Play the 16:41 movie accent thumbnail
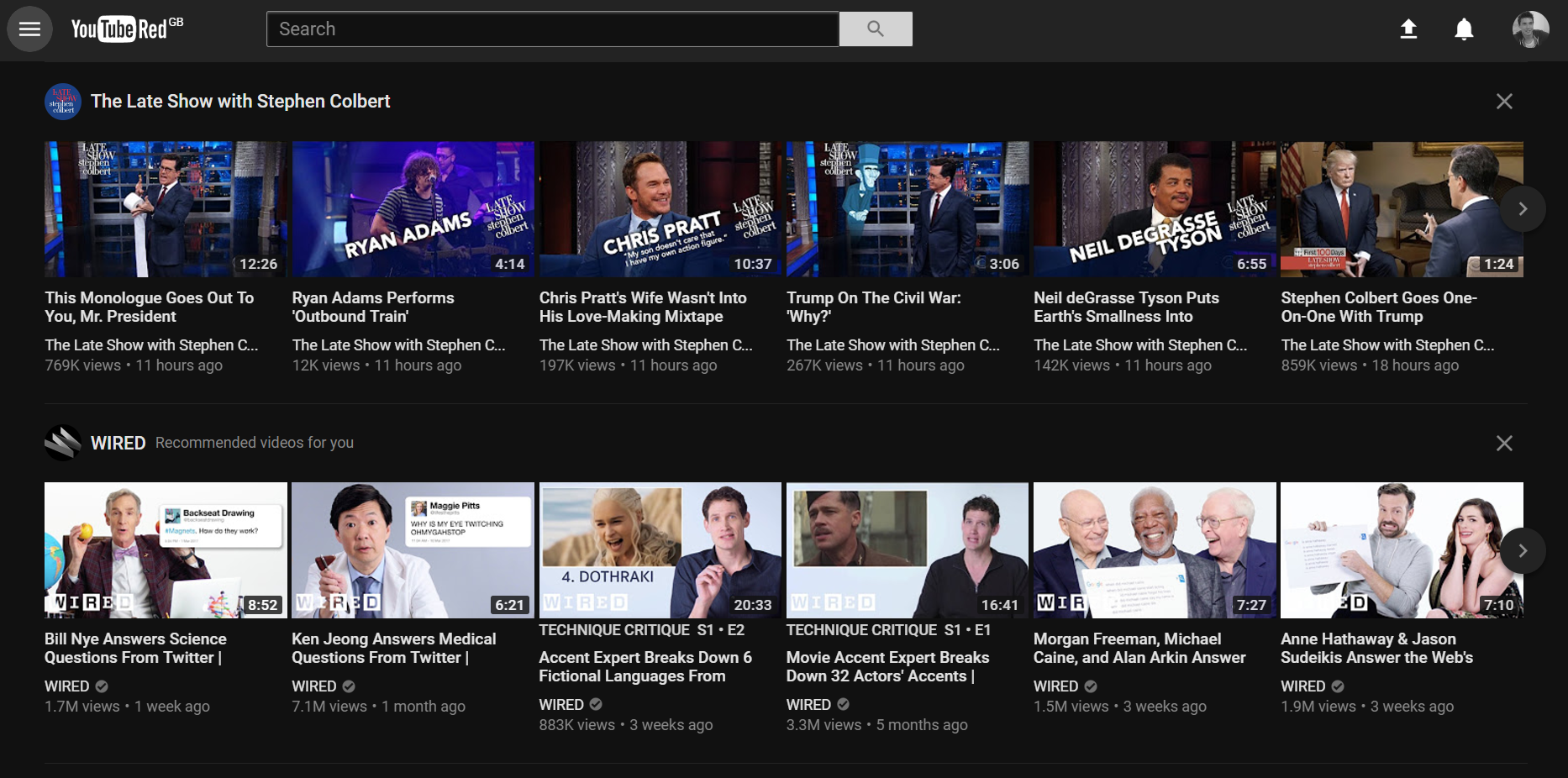This screenshot has height=778, width=1568. pyautogui.click(x=908, y=550)
